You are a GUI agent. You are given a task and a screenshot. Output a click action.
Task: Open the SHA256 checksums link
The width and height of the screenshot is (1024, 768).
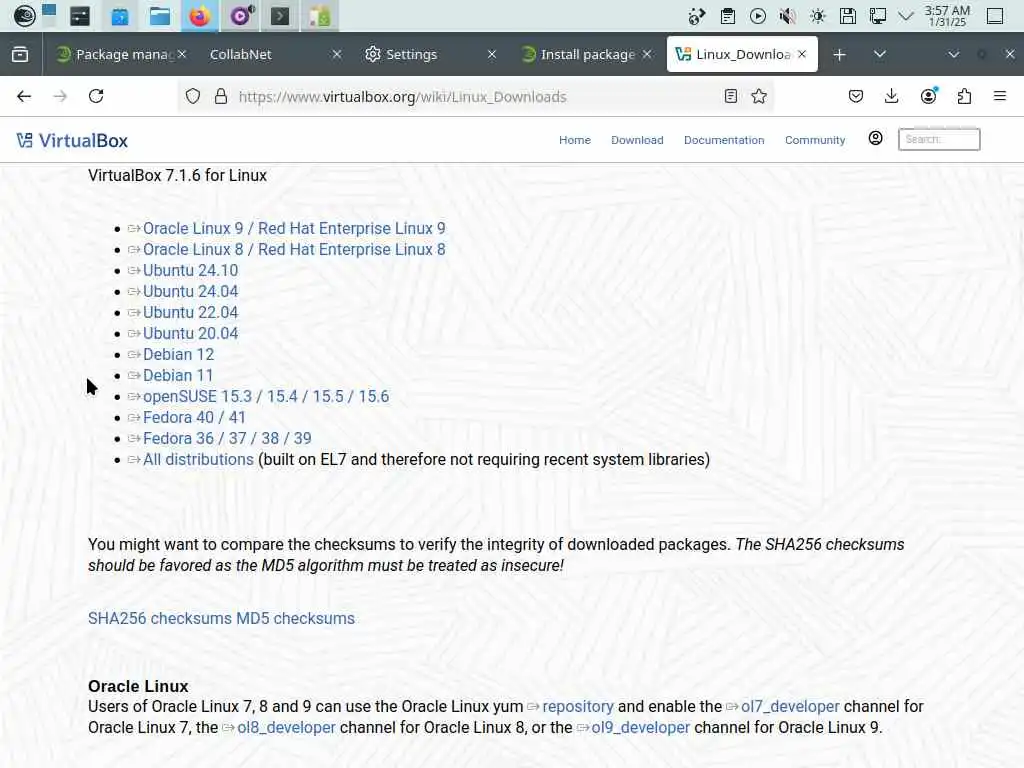coord(160,618)
